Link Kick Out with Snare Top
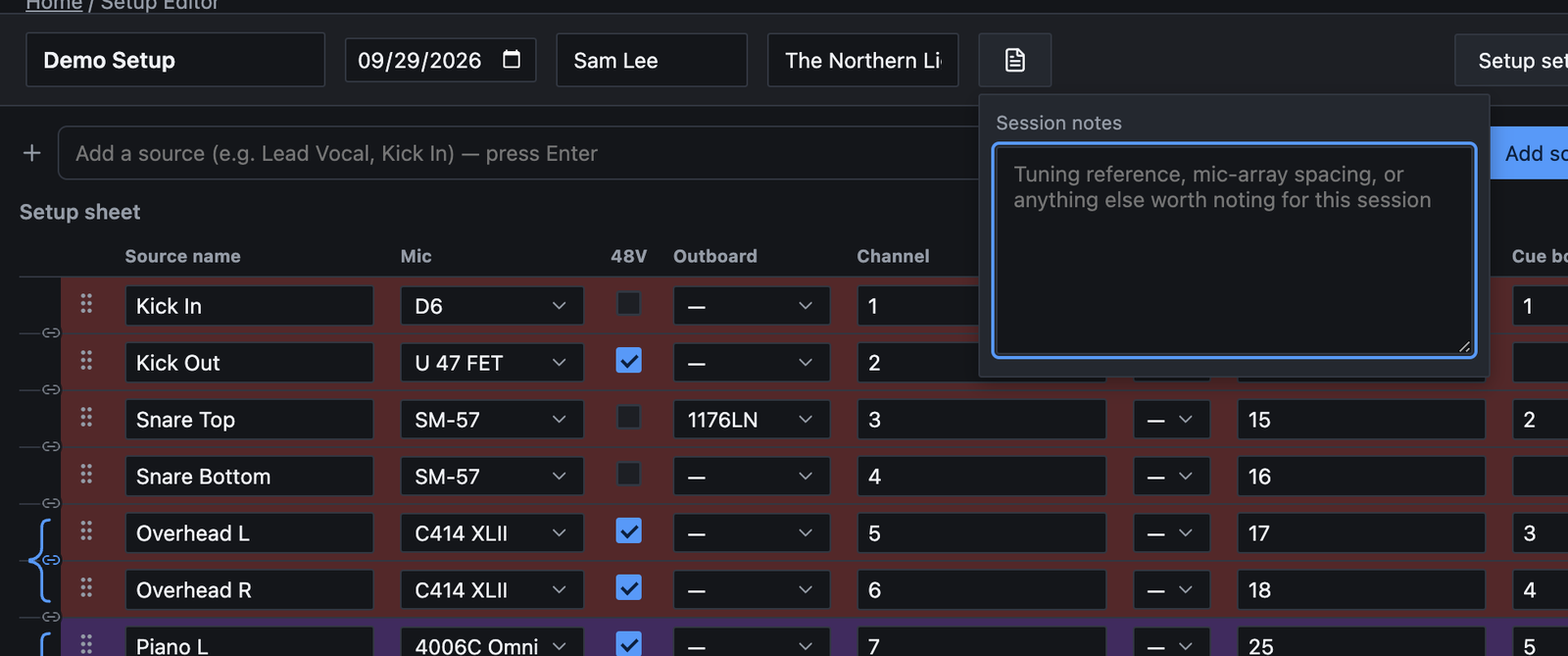Screen dimensions: 1568x656 [51, 390]
